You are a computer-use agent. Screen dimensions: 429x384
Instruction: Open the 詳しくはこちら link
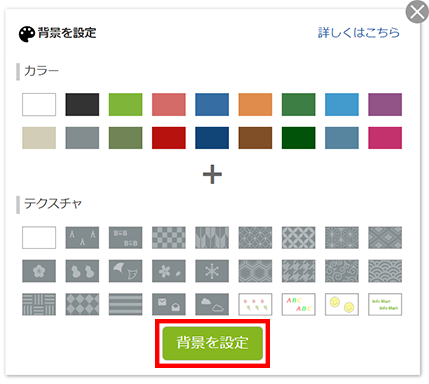click(358, 33)
